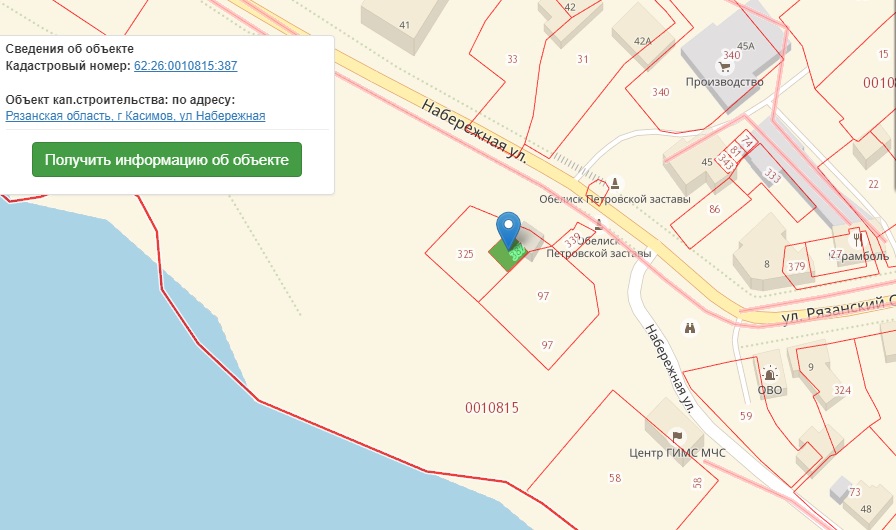Select parcel 33 north of Набережная

pos(512,59)
